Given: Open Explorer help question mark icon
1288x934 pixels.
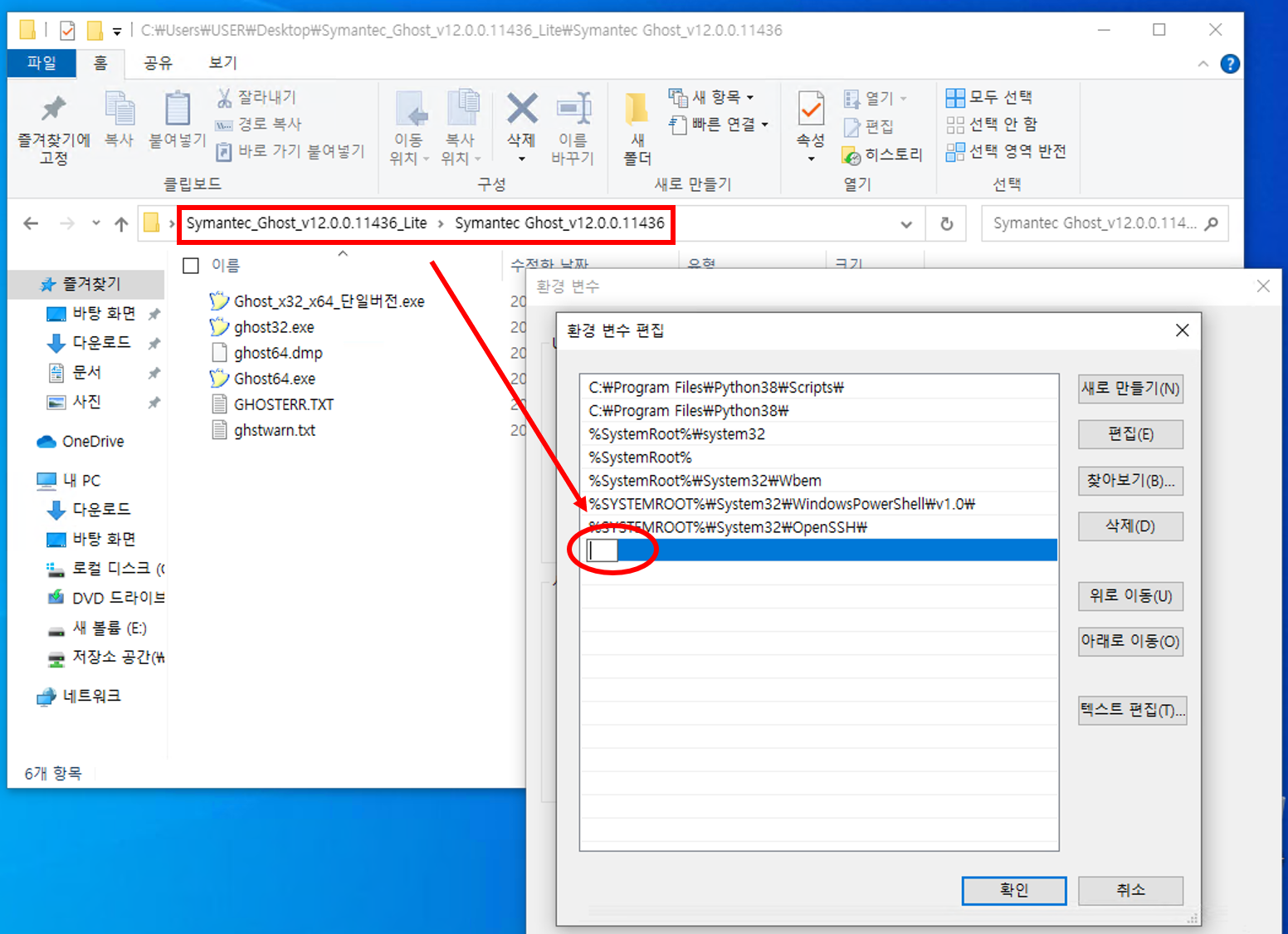Looking at the screenshot, I should [1230, 64].
